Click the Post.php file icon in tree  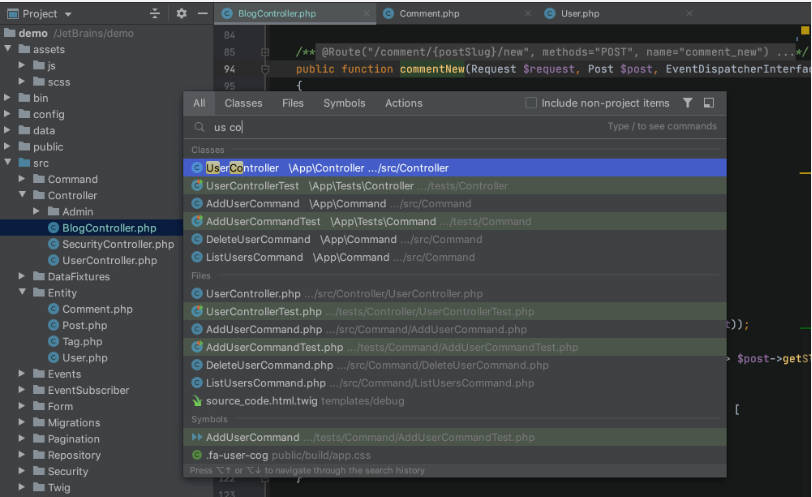tap(53, 325)
